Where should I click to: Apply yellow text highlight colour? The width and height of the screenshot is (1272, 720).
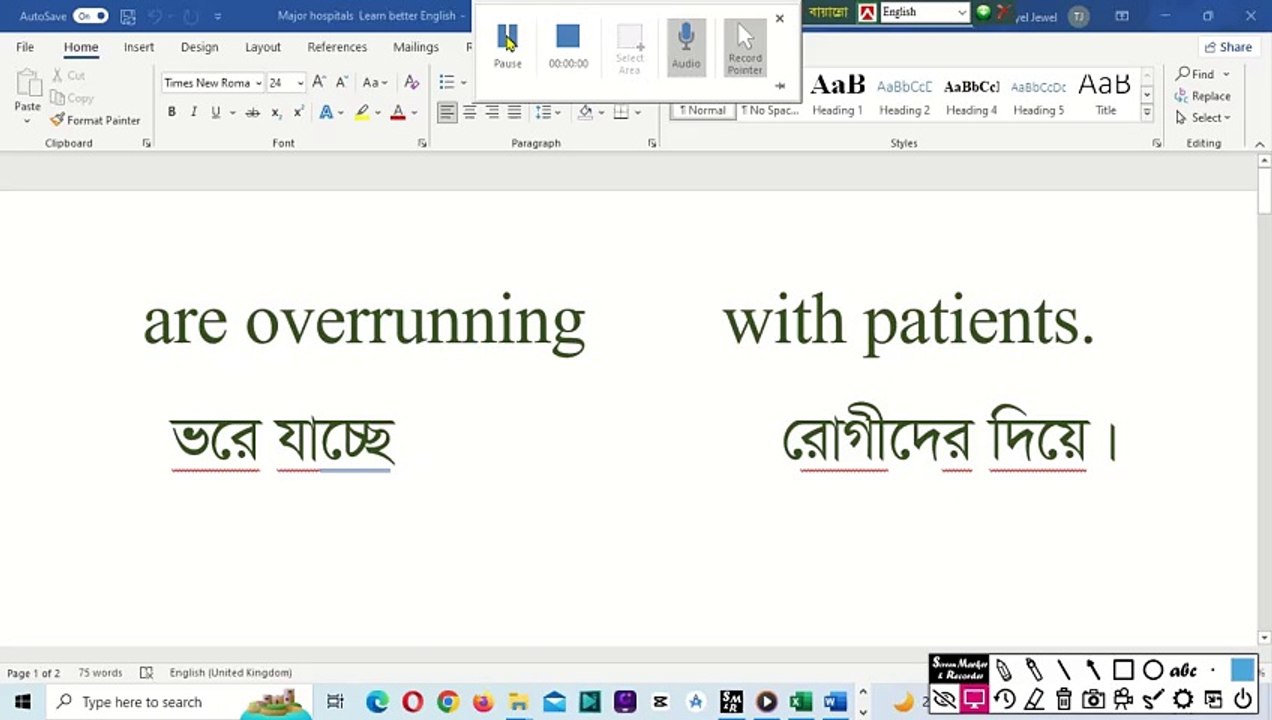click(x=362, y=112)
